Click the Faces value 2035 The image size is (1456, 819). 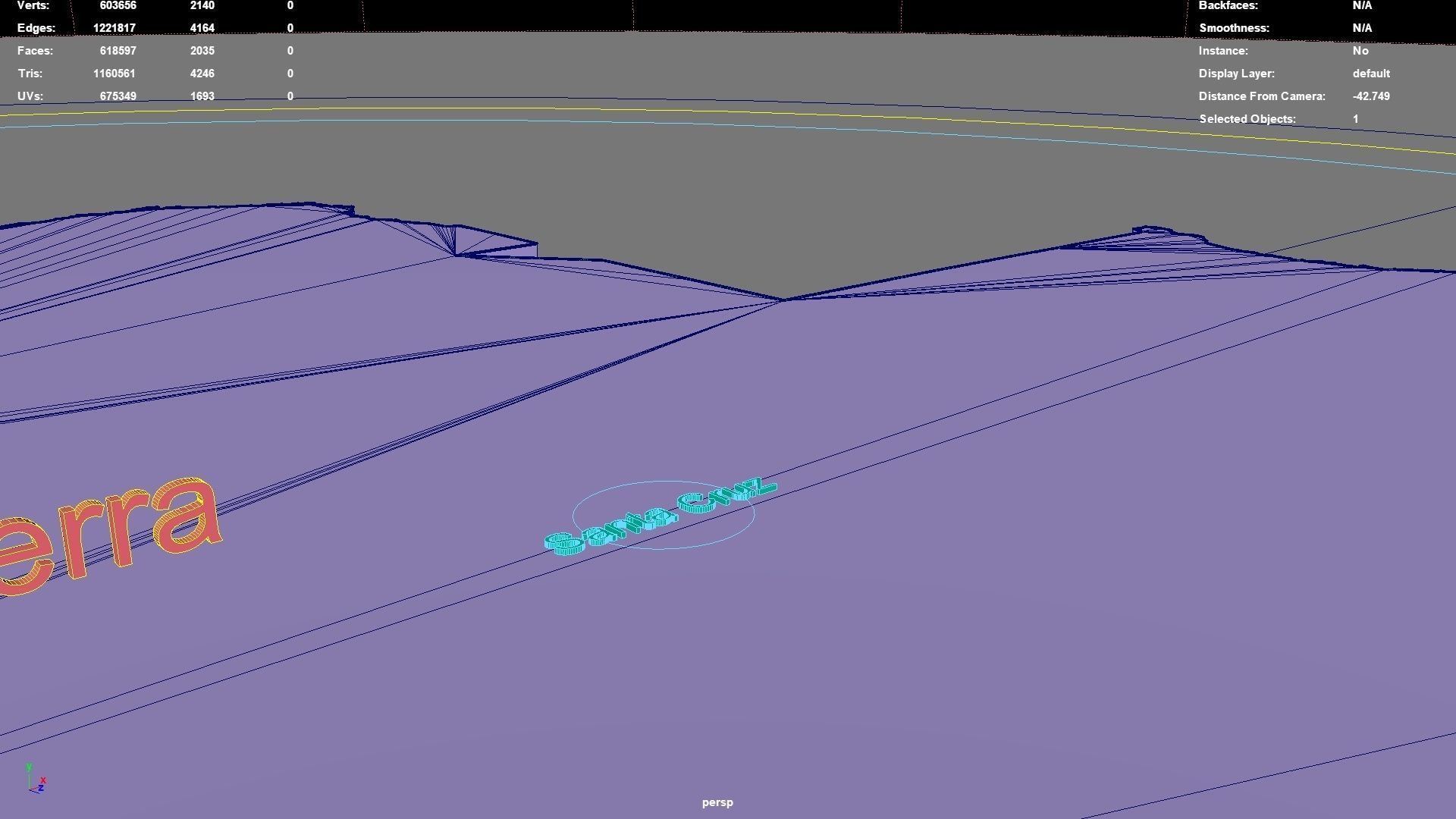(x=202, y=51)
